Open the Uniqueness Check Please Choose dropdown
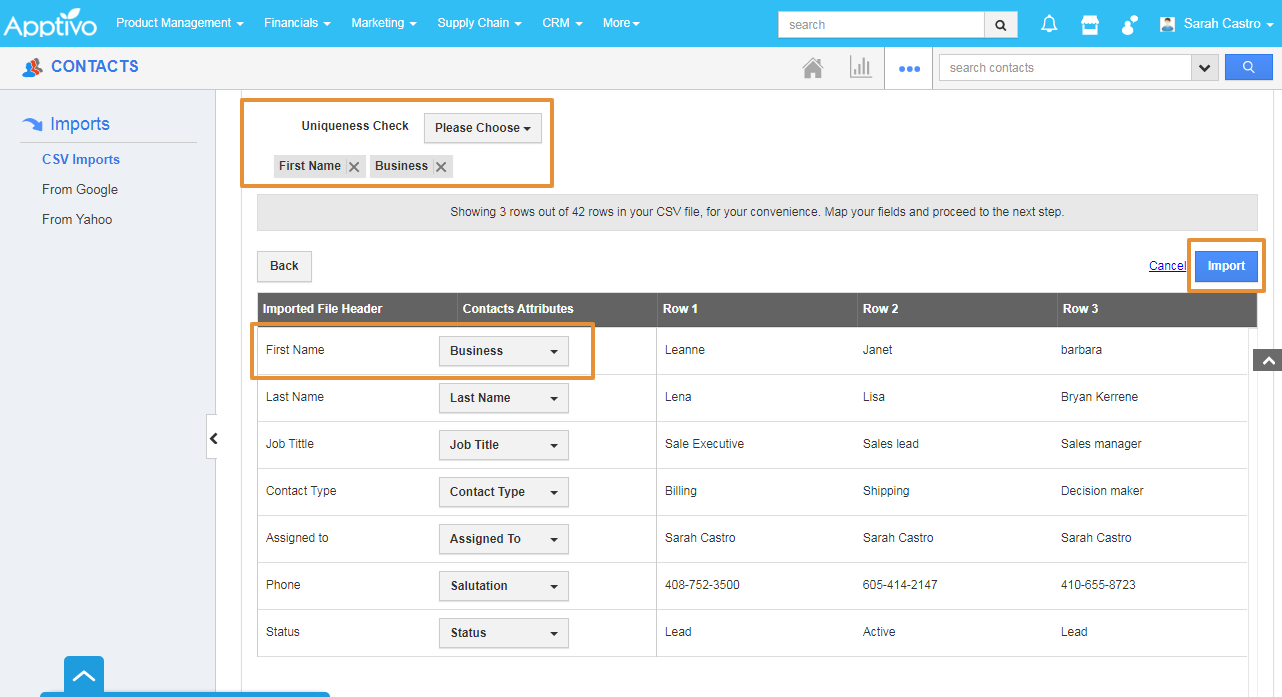The image size is (1282, 697). coord(483,128)
